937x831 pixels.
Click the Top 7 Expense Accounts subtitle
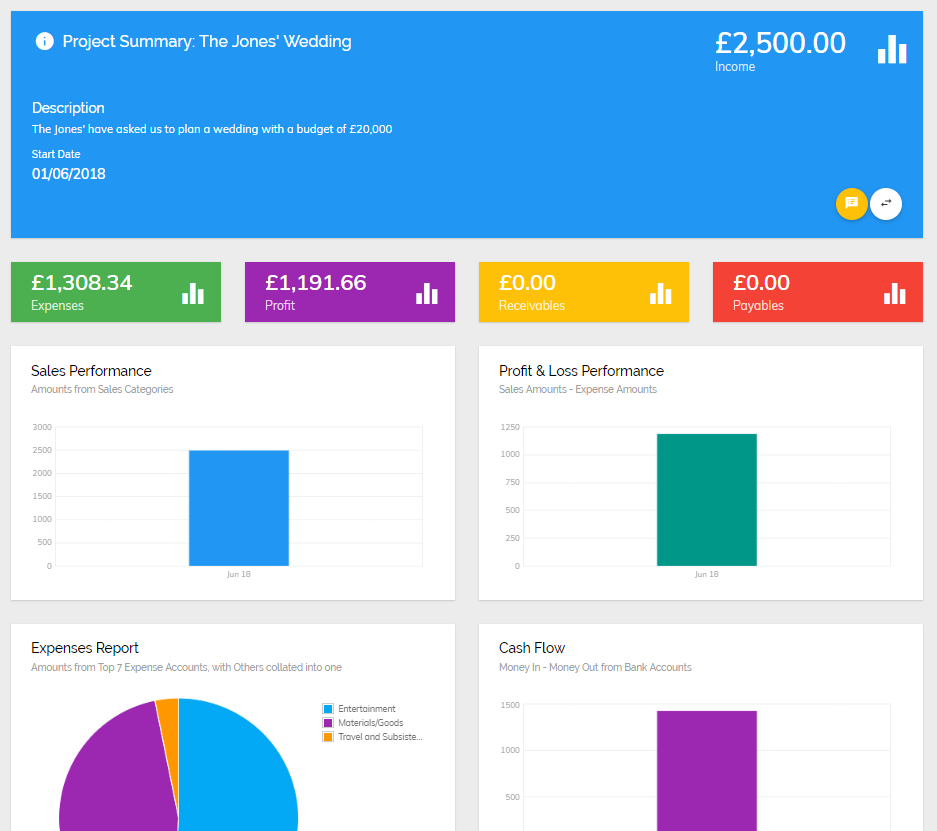coord(186,667)
